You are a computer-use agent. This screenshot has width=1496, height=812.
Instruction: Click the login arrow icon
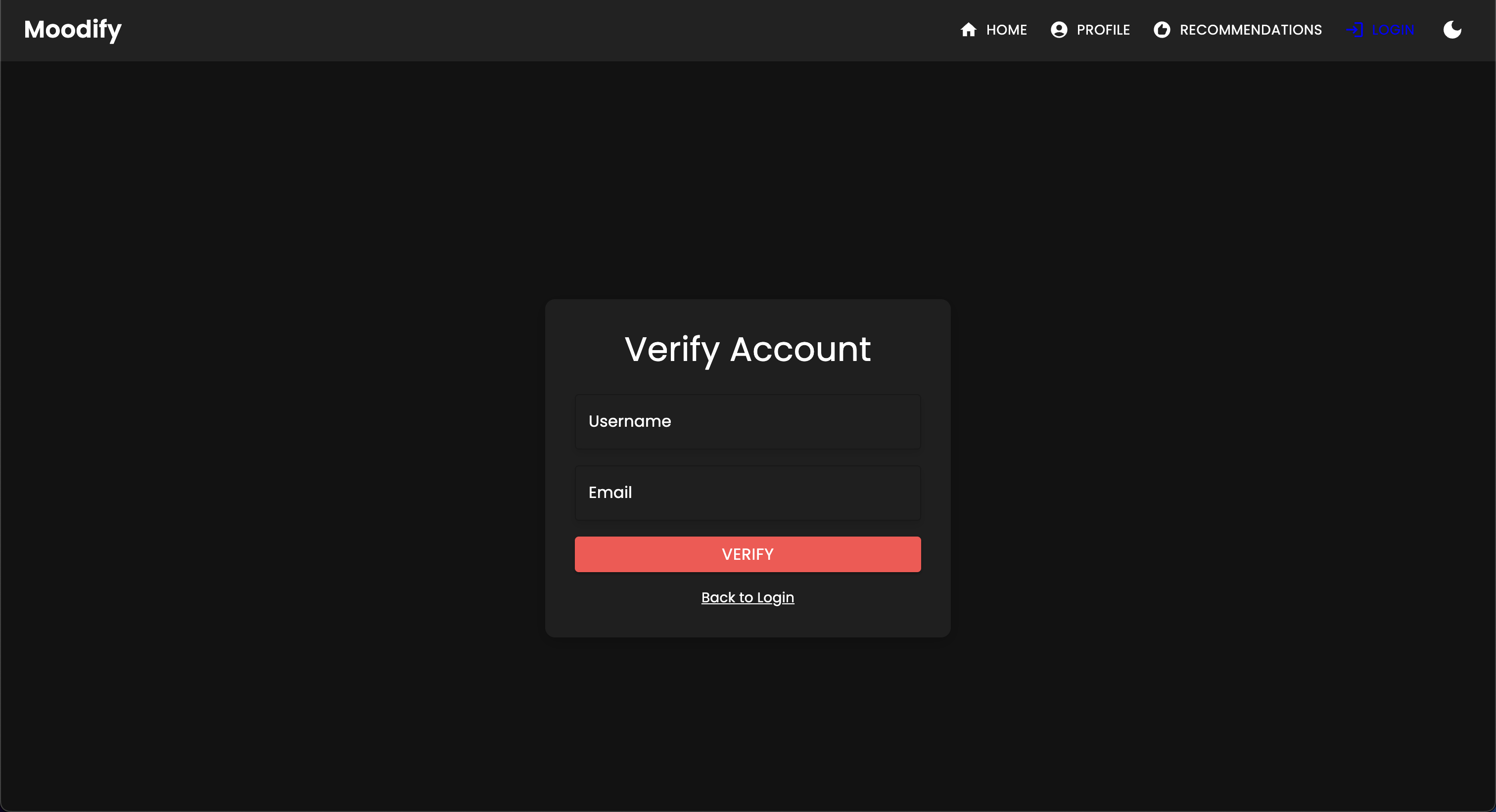tap(1355, 30)
